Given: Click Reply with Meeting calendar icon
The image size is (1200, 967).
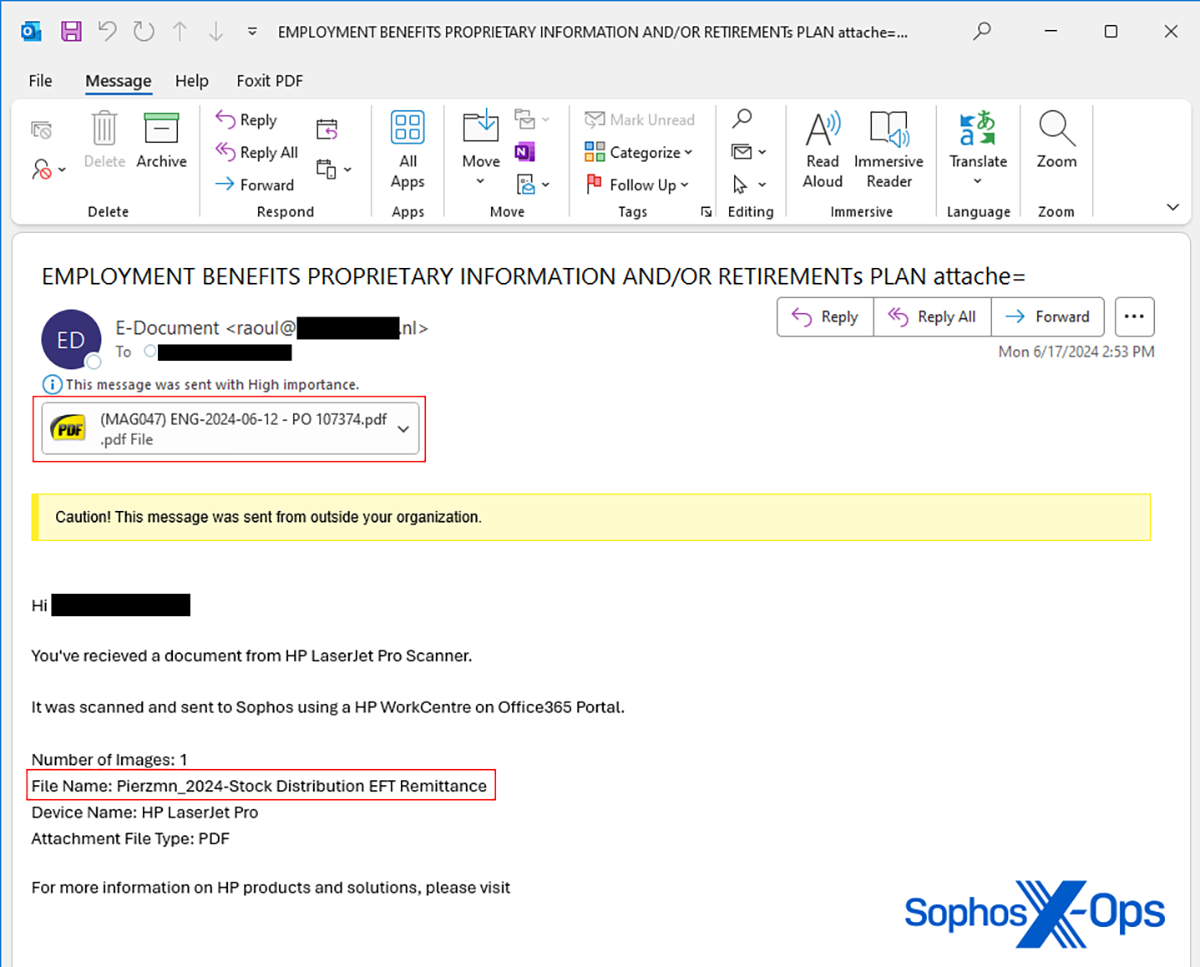Looking at the screenshot, I should click(327, 129).
